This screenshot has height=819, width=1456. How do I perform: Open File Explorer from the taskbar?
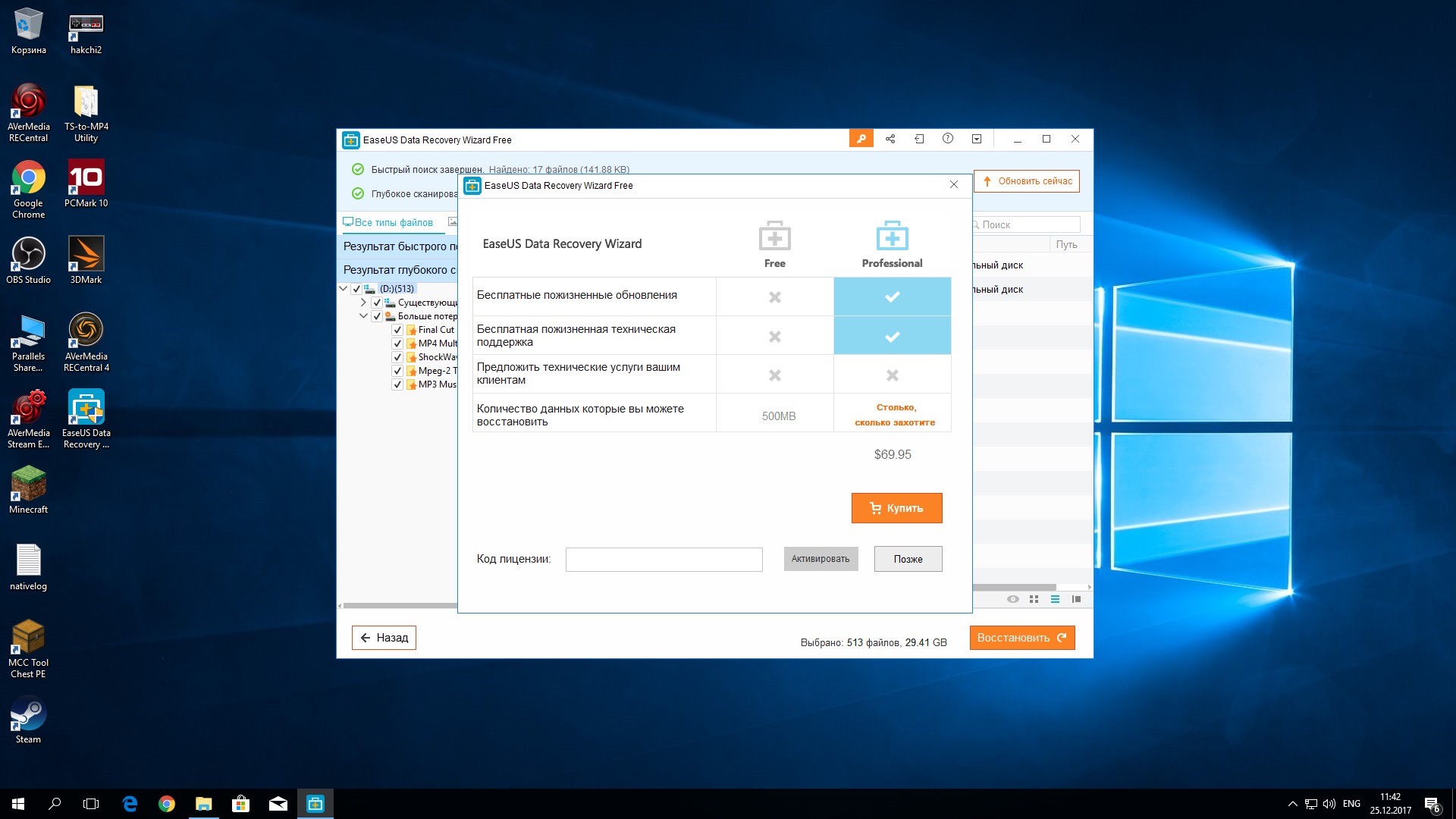click(203, 804)
